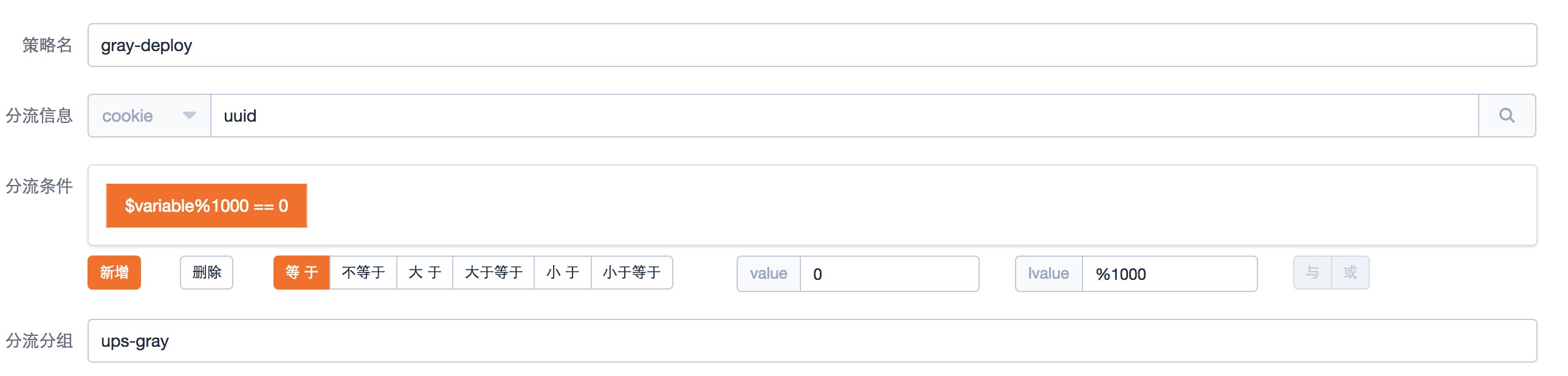
Task: Select the highlighted 等于 (equals) operator
Action: click(x=301, y=273)
